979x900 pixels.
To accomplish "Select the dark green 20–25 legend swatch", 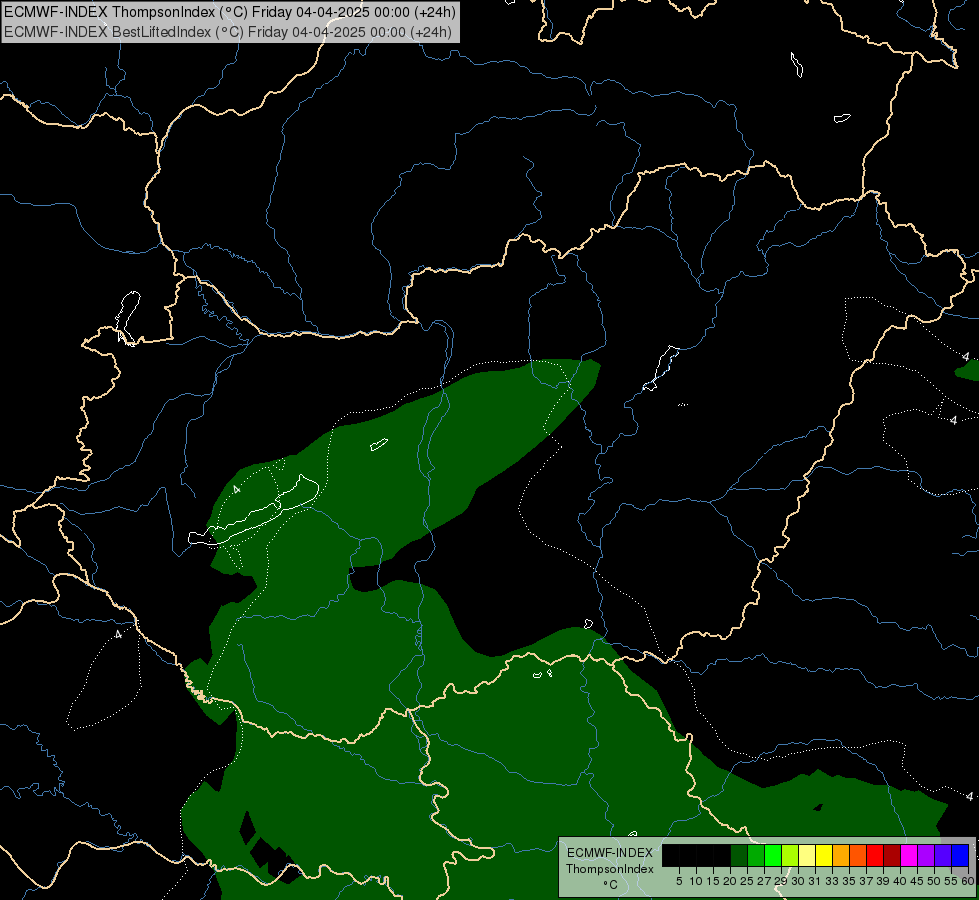I will (x=739, y=855).
